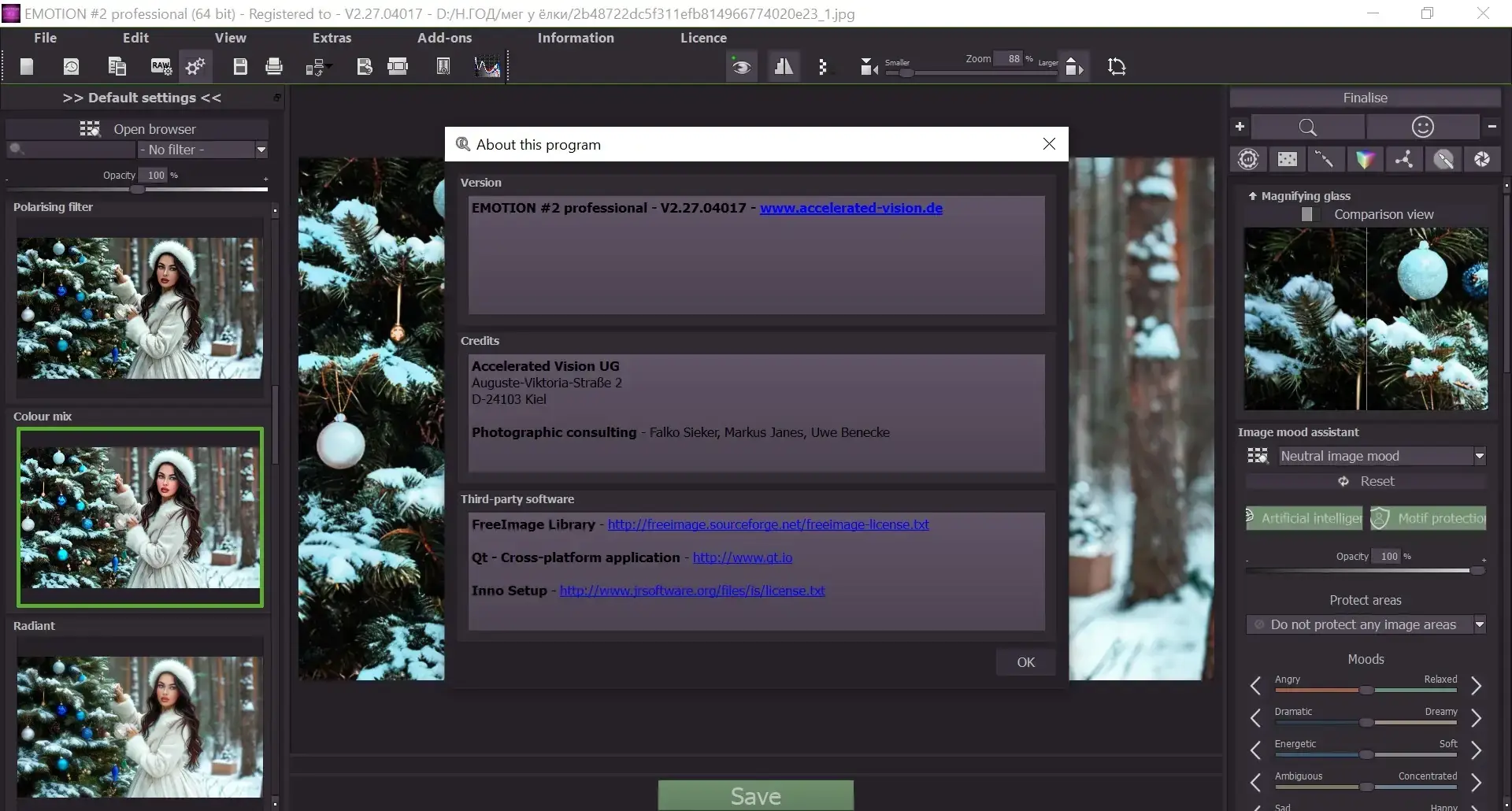Toggle the image preview eye icon

(742, 66)
